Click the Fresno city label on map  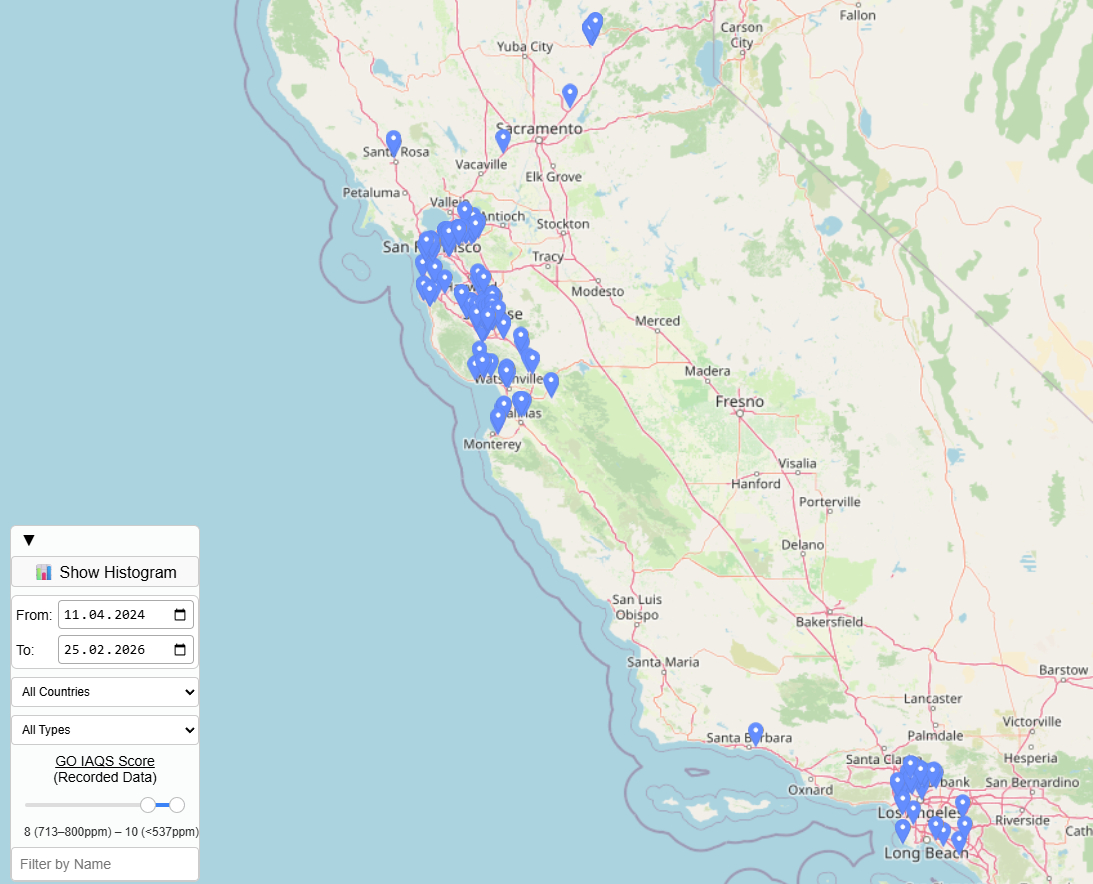click(739, 402)
